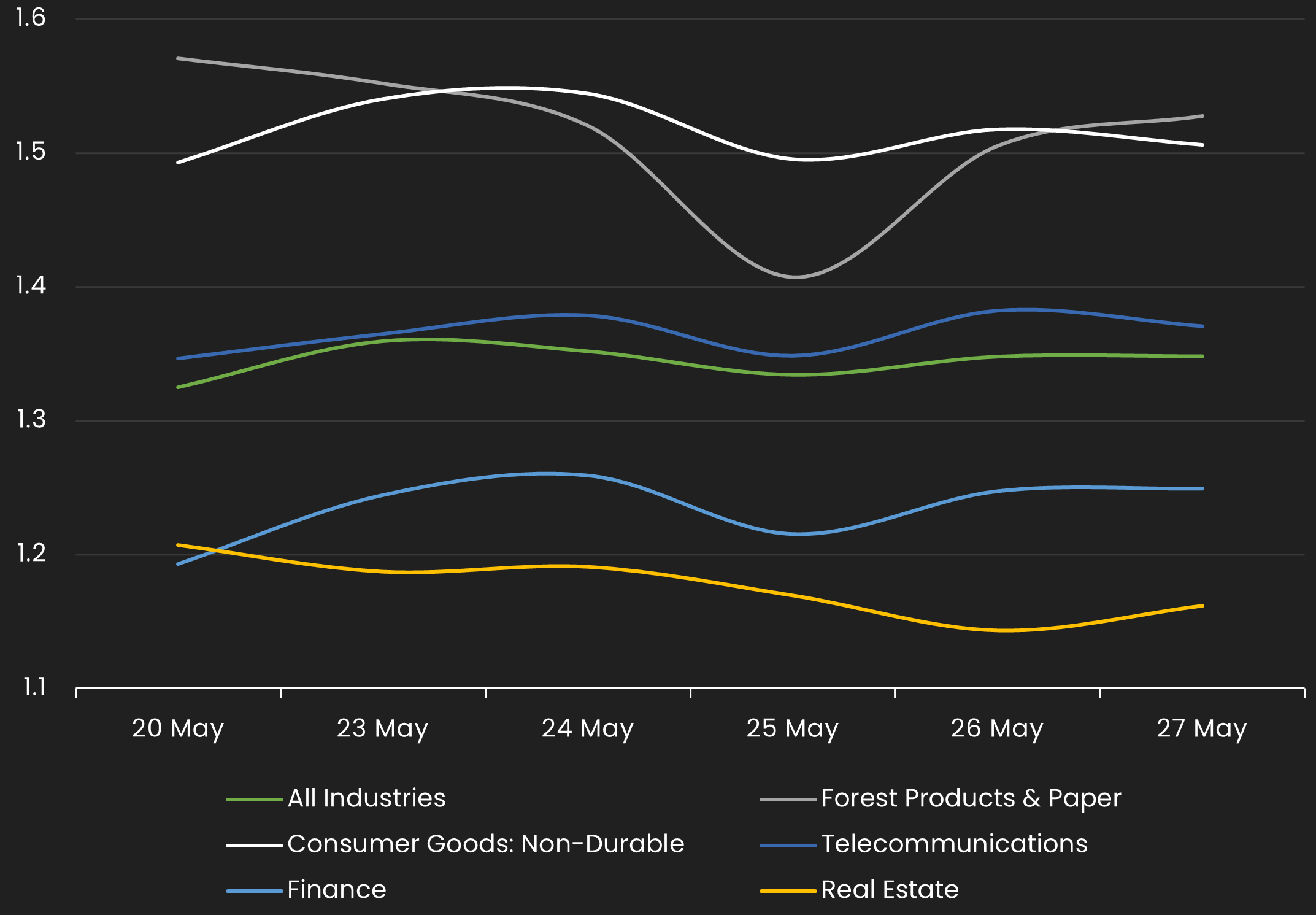Click the Real Estate legend label
Image resolution: width=1316 pixels, height=915 pixels.
point(890,890)
